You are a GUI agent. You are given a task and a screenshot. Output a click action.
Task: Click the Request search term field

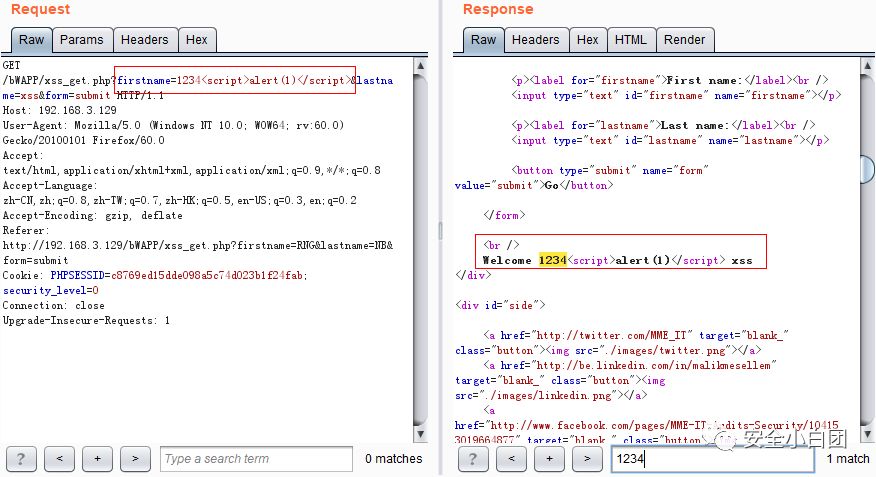click(x=256, y=459)
